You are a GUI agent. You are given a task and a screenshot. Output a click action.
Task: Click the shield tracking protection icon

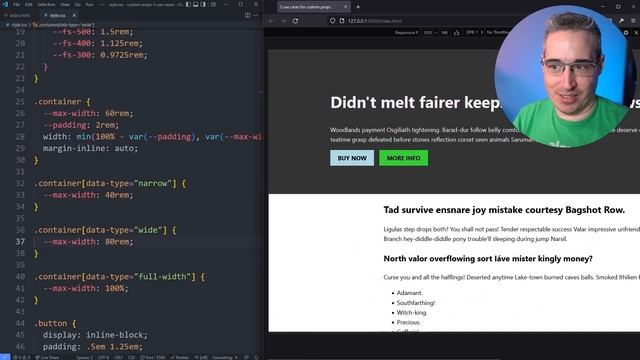coord(333,20)
